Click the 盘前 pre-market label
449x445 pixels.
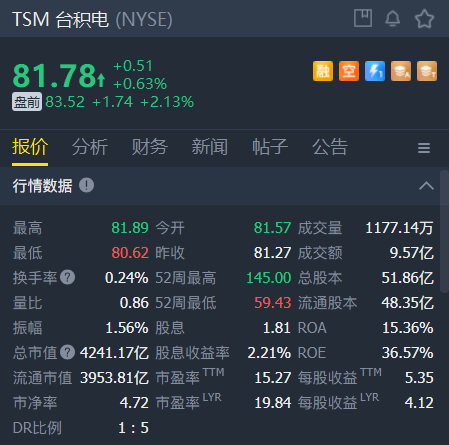click(27, 102)
